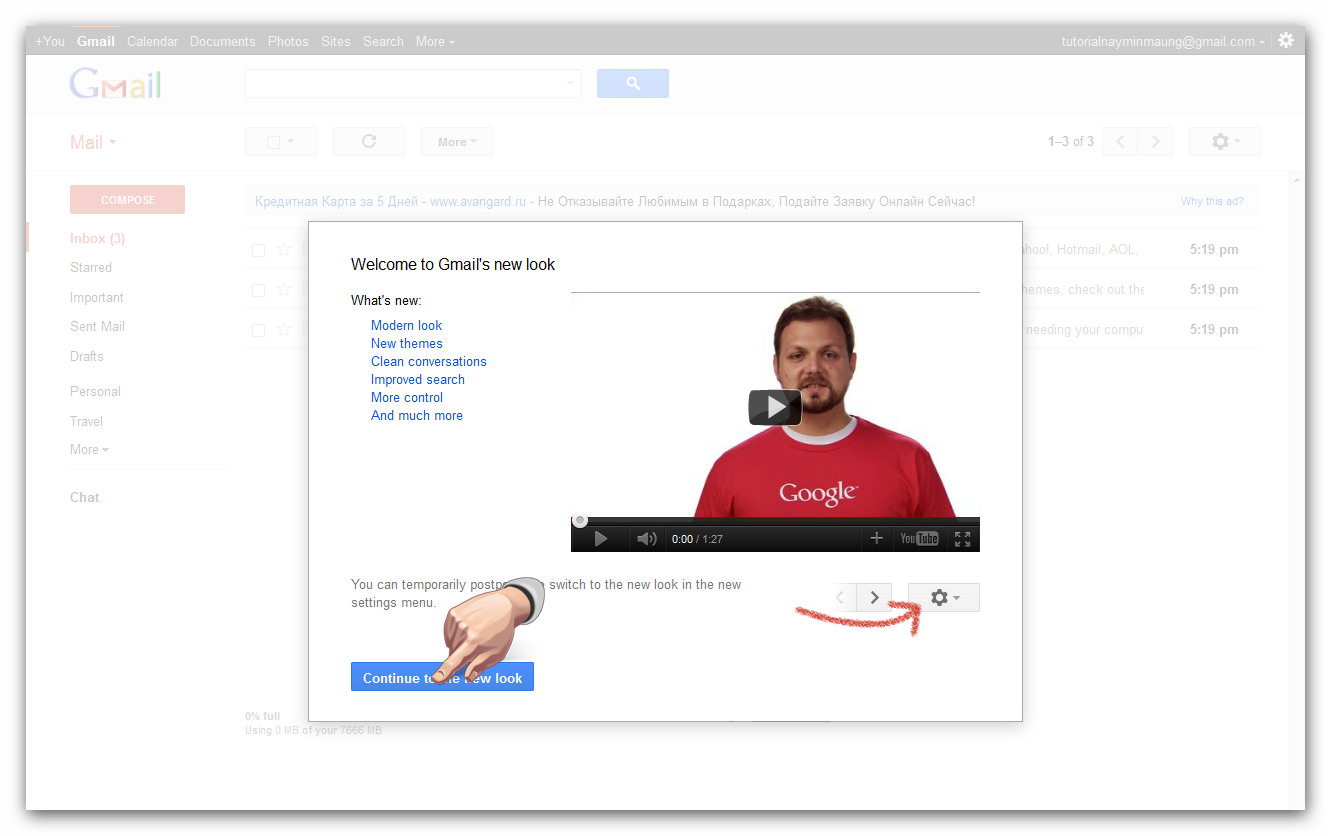Screen dimensions: 1331x836
Task: Open the Travel label
Action: [86, 421]
